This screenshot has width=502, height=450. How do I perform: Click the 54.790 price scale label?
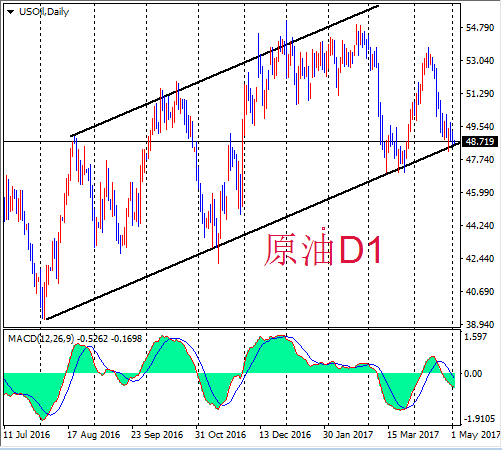(x=480, y=27)
